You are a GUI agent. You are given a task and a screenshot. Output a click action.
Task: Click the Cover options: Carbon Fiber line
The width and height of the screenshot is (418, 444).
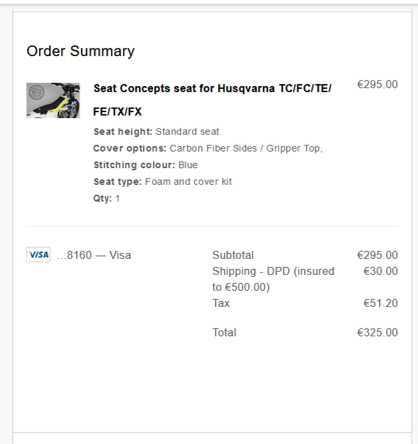207,148
